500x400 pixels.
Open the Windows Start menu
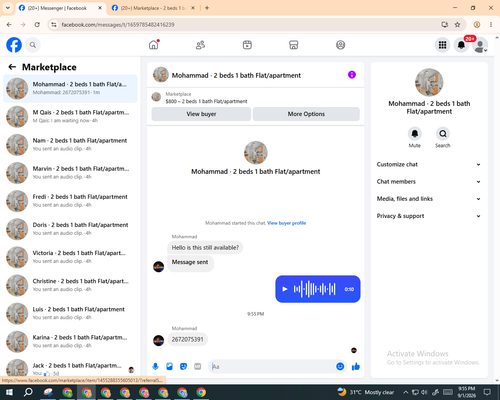9,392
